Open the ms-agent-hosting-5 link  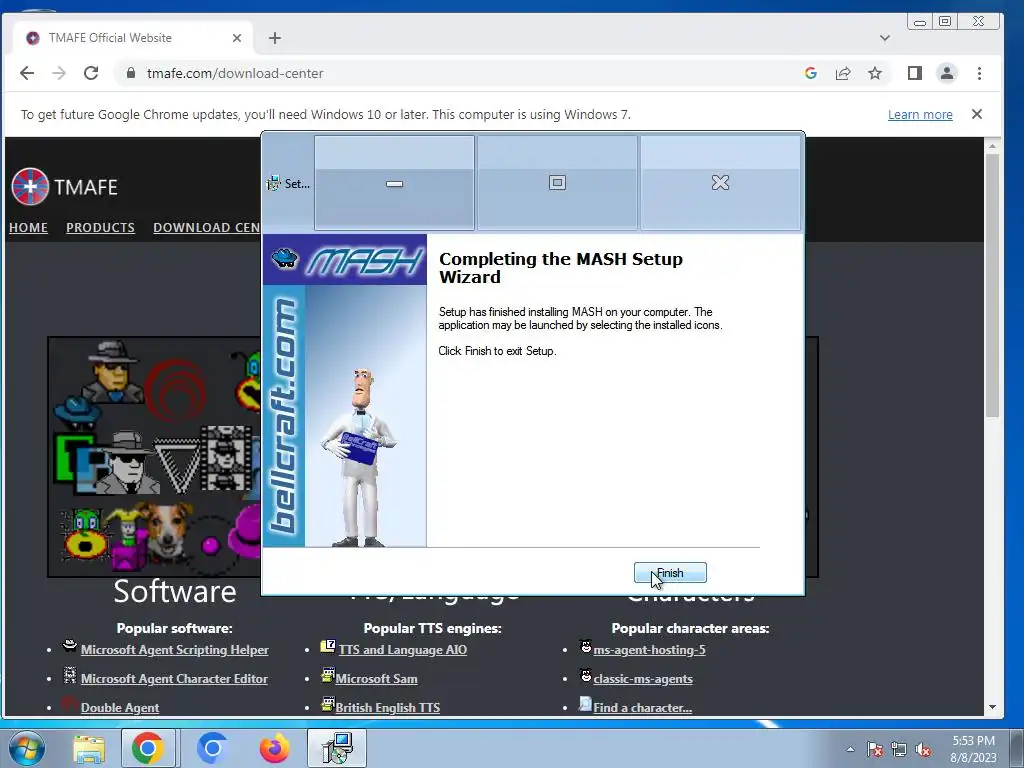[649, 650]
